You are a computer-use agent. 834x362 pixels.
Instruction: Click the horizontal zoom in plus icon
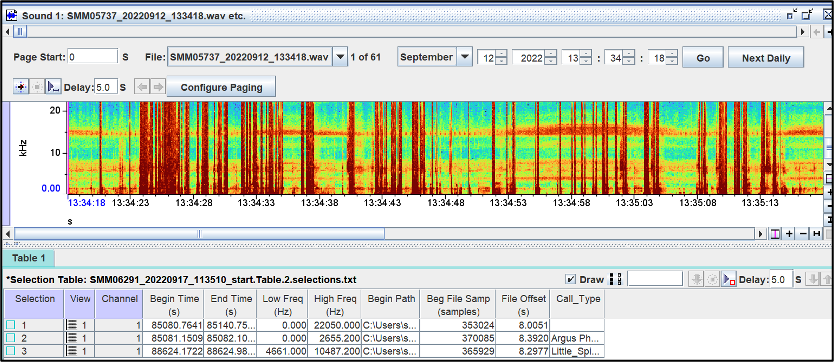(x=789, y=233)
